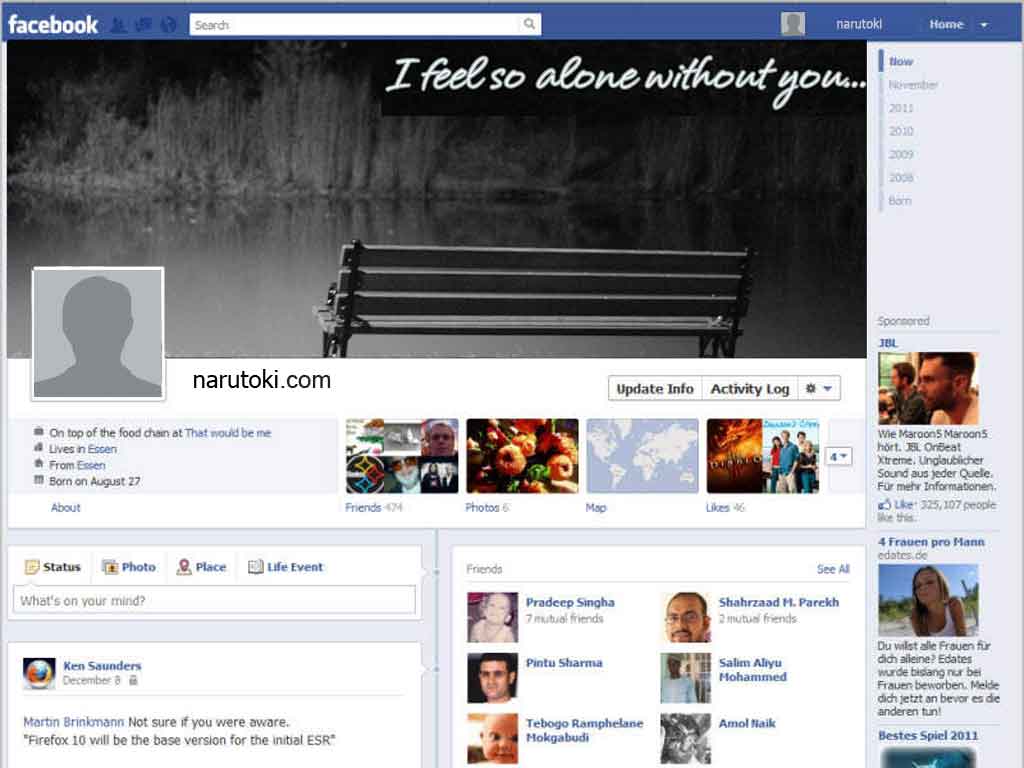Expand the '4' more sections dropdown
Viewport: 1024px width, 768px height.
839,456
